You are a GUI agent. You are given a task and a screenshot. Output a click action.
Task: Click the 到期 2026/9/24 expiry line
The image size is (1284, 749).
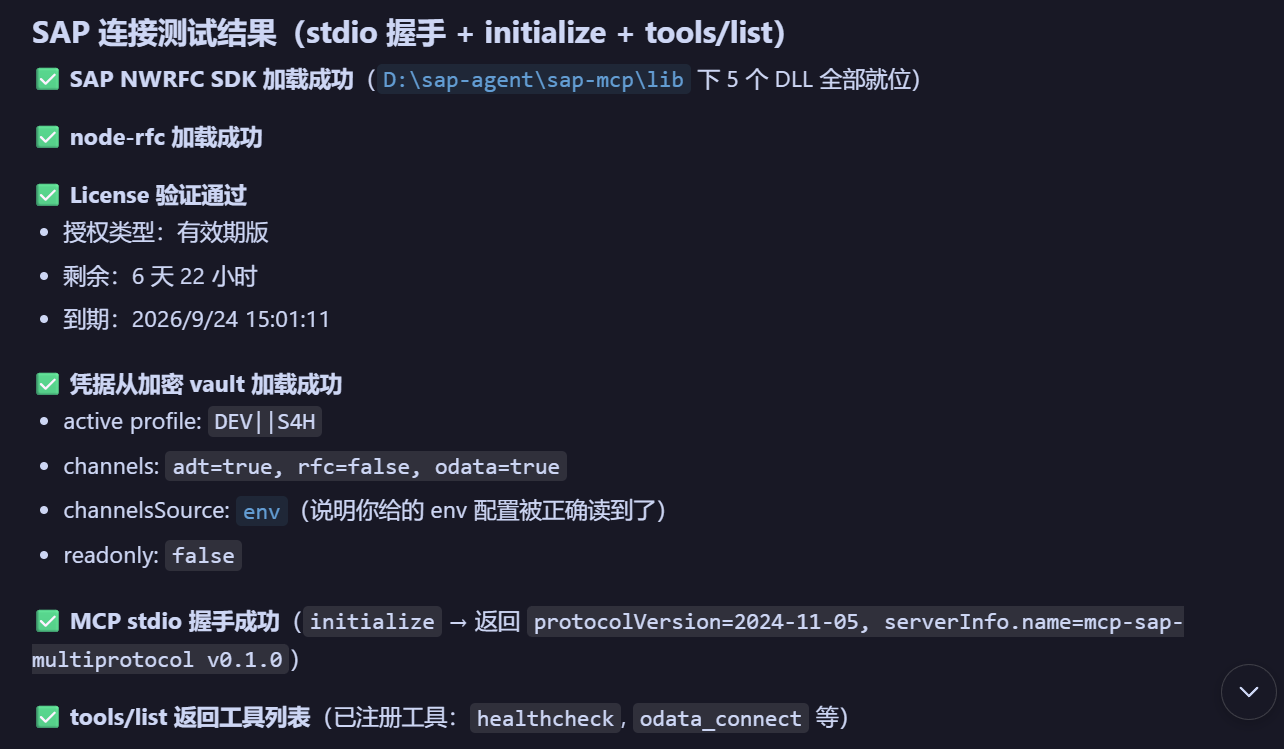click(196, 320)
